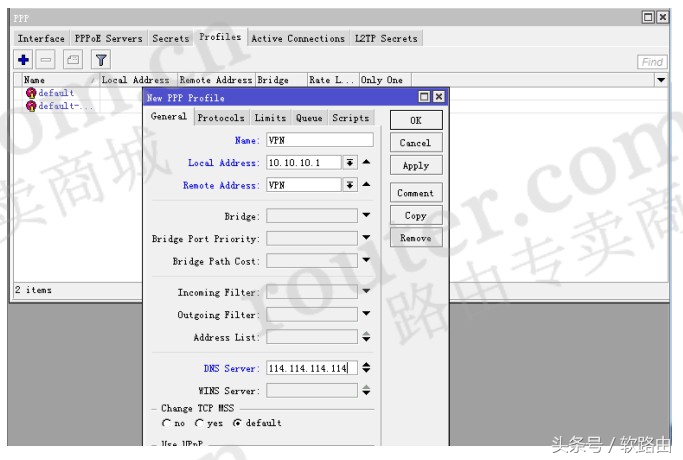Viewport: 683px width, 460px height.
Task: Click the Comment button
Action: (416, 193)
